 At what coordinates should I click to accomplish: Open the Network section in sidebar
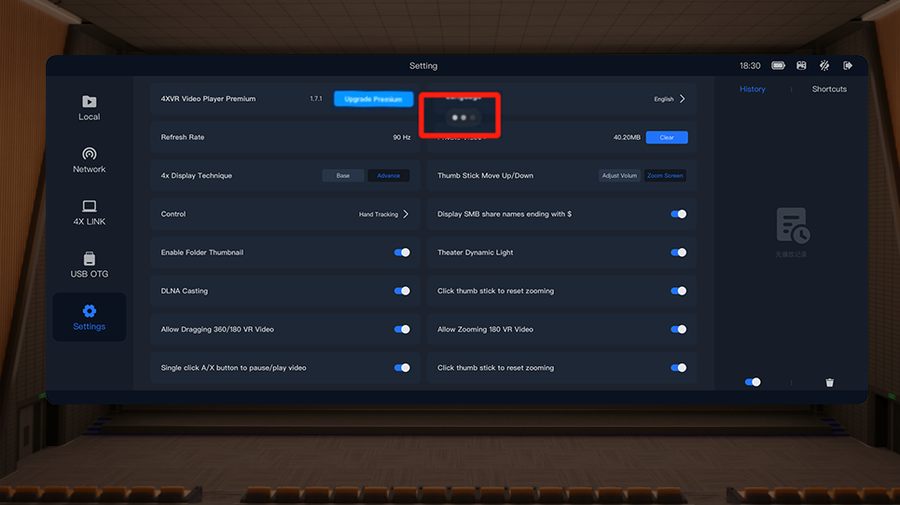click(89, 160)
